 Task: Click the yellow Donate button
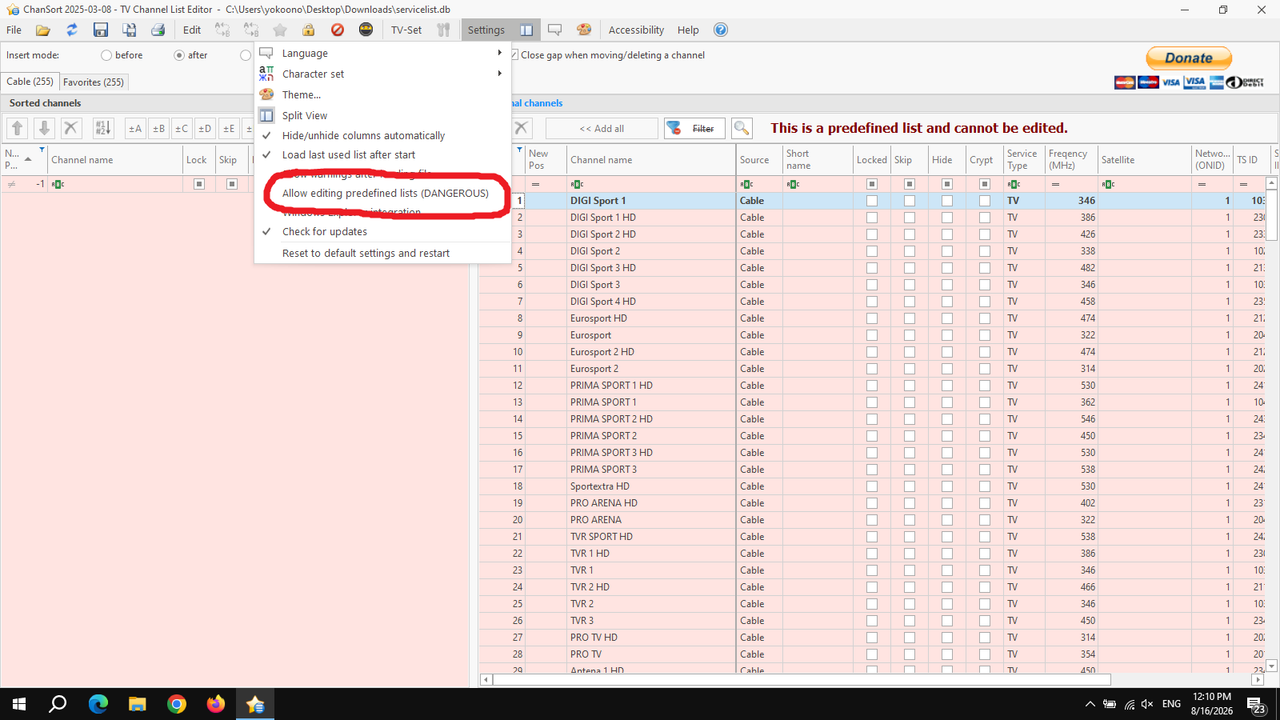click(x=1188, y=58)
